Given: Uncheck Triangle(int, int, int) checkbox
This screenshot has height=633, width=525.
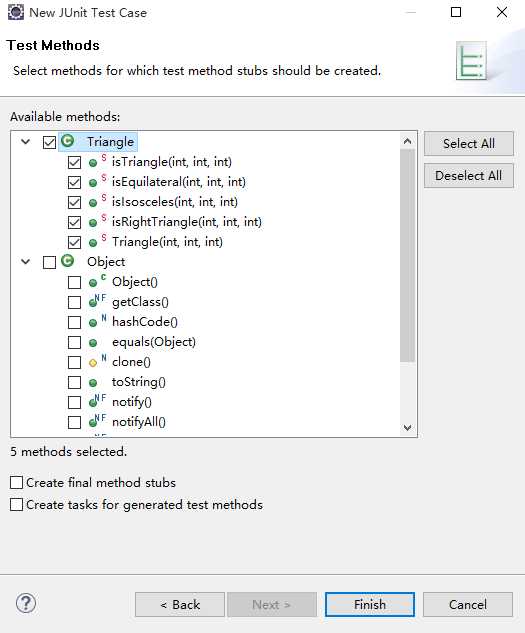Looking at the screenshot, I should point(74,242).
